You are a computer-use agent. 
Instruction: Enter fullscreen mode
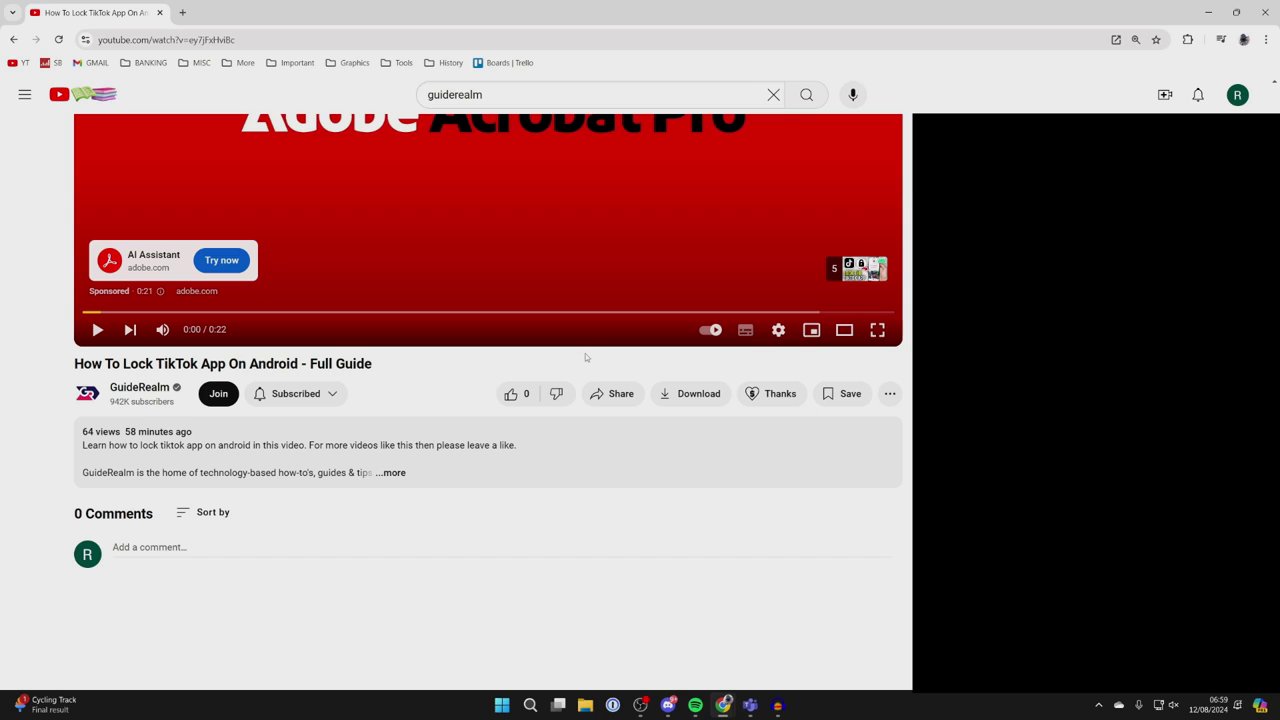tap(877, 329)
